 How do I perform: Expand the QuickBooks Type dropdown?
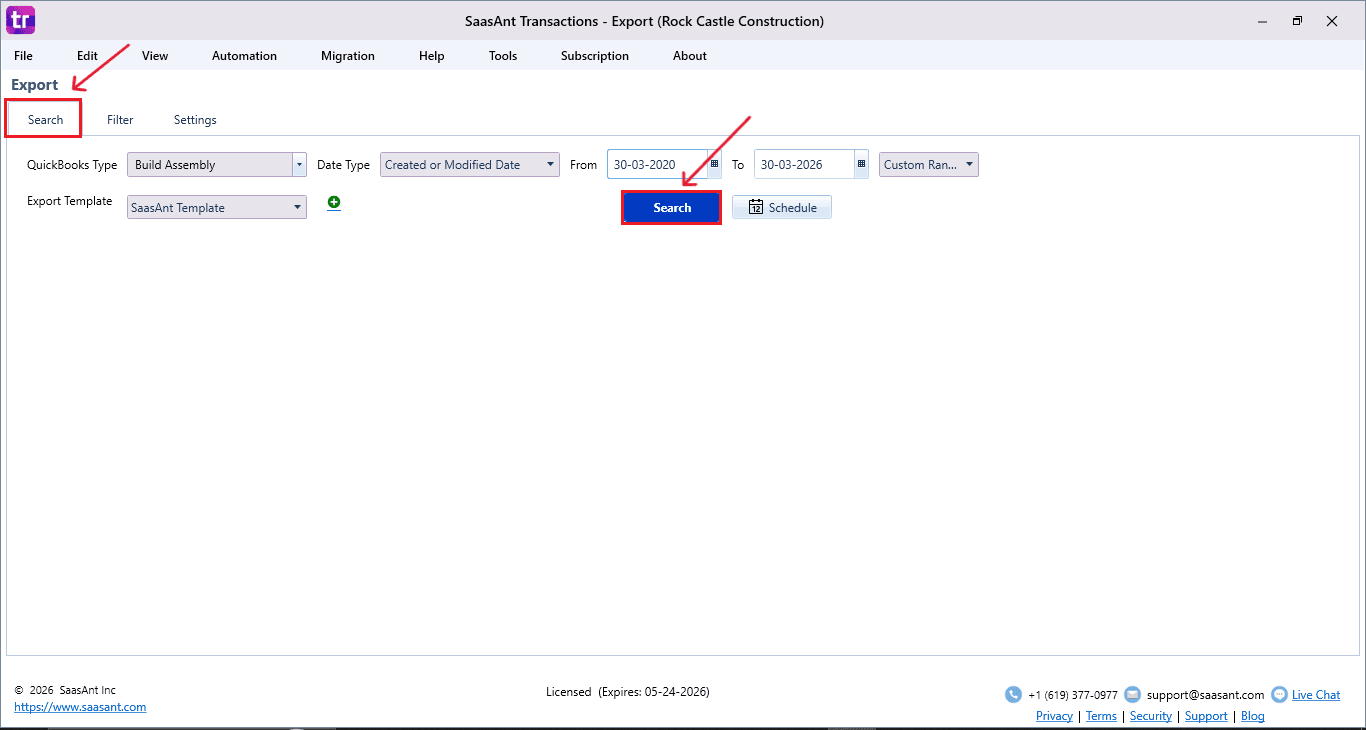pos(299,165)
